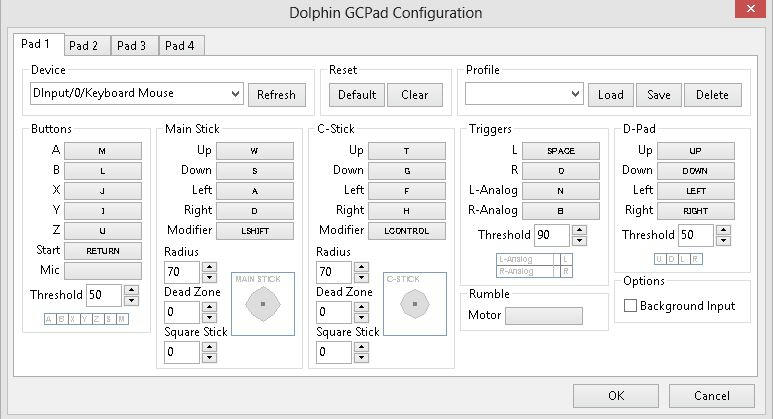
Task: Rebind D-Pad Right mapped to RIGHT
Action: tap(696, 211)
